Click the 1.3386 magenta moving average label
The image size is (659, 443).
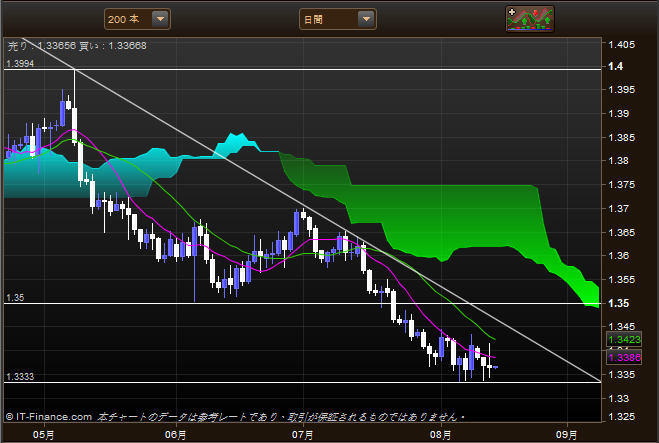pos(624,357)
